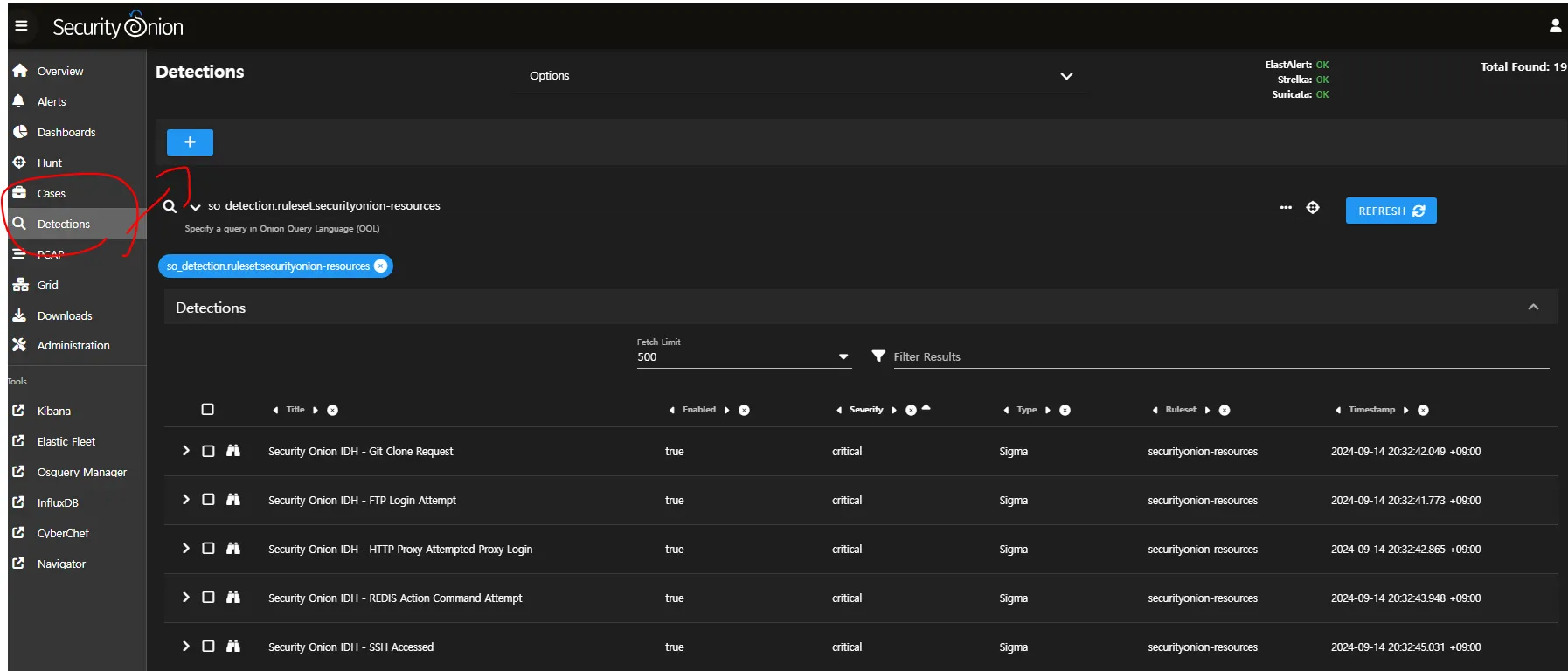Check the FTP Login Attempt row checkbox
This screenshot has width=1568, height=671.
(208, 500)
